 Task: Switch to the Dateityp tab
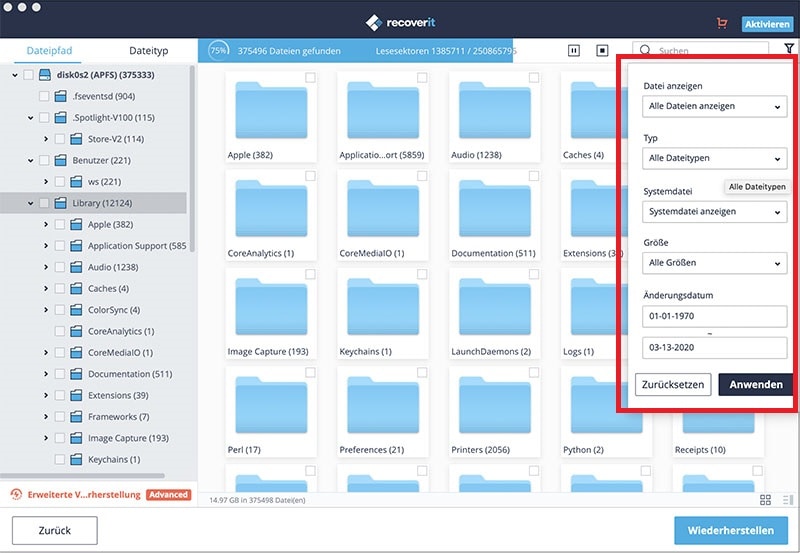tap(148, 51)
